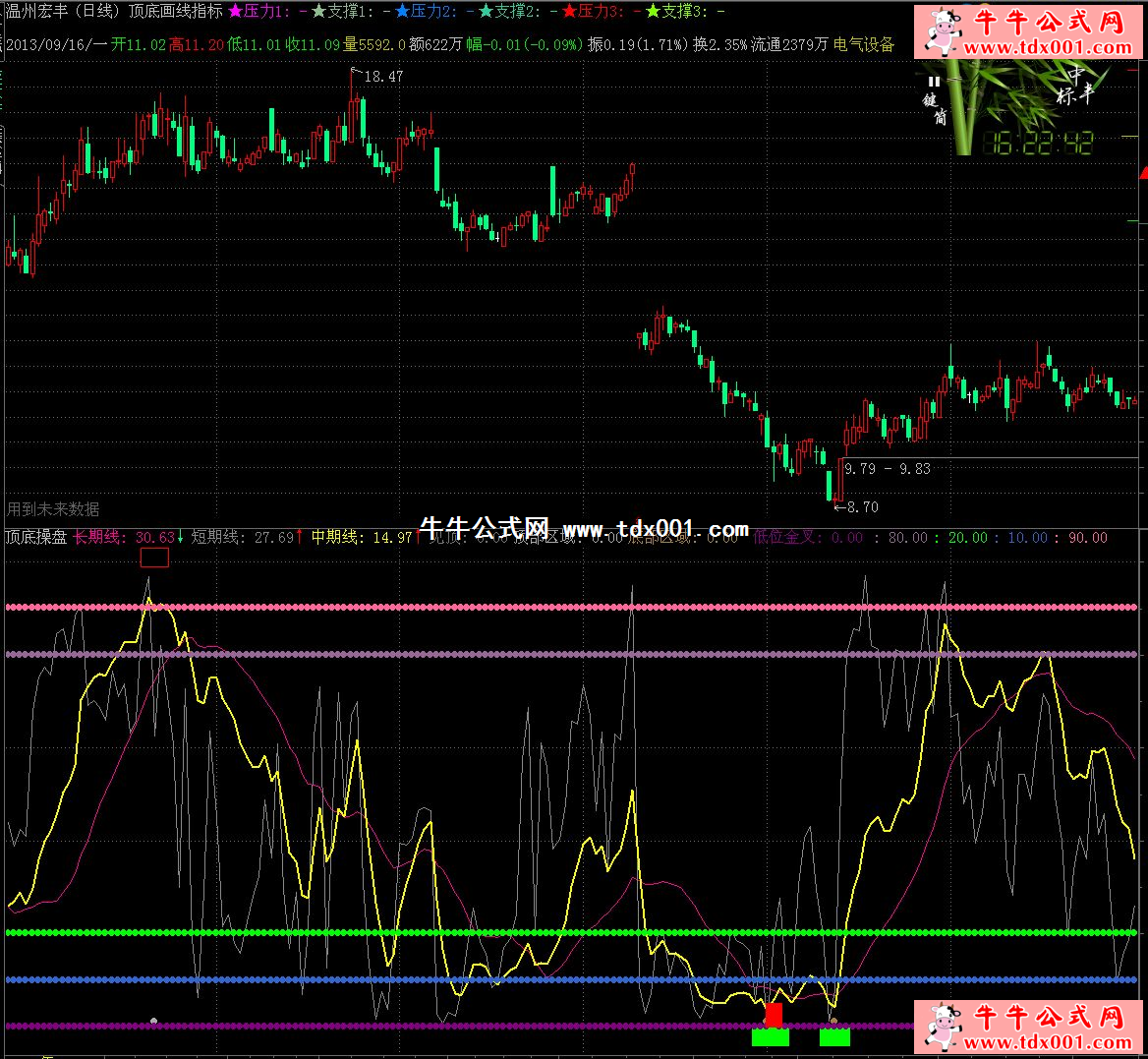Viewport: 1148px width, 1059px height.
Task: Click the white 支撑1 star marker
Action: 318,12
